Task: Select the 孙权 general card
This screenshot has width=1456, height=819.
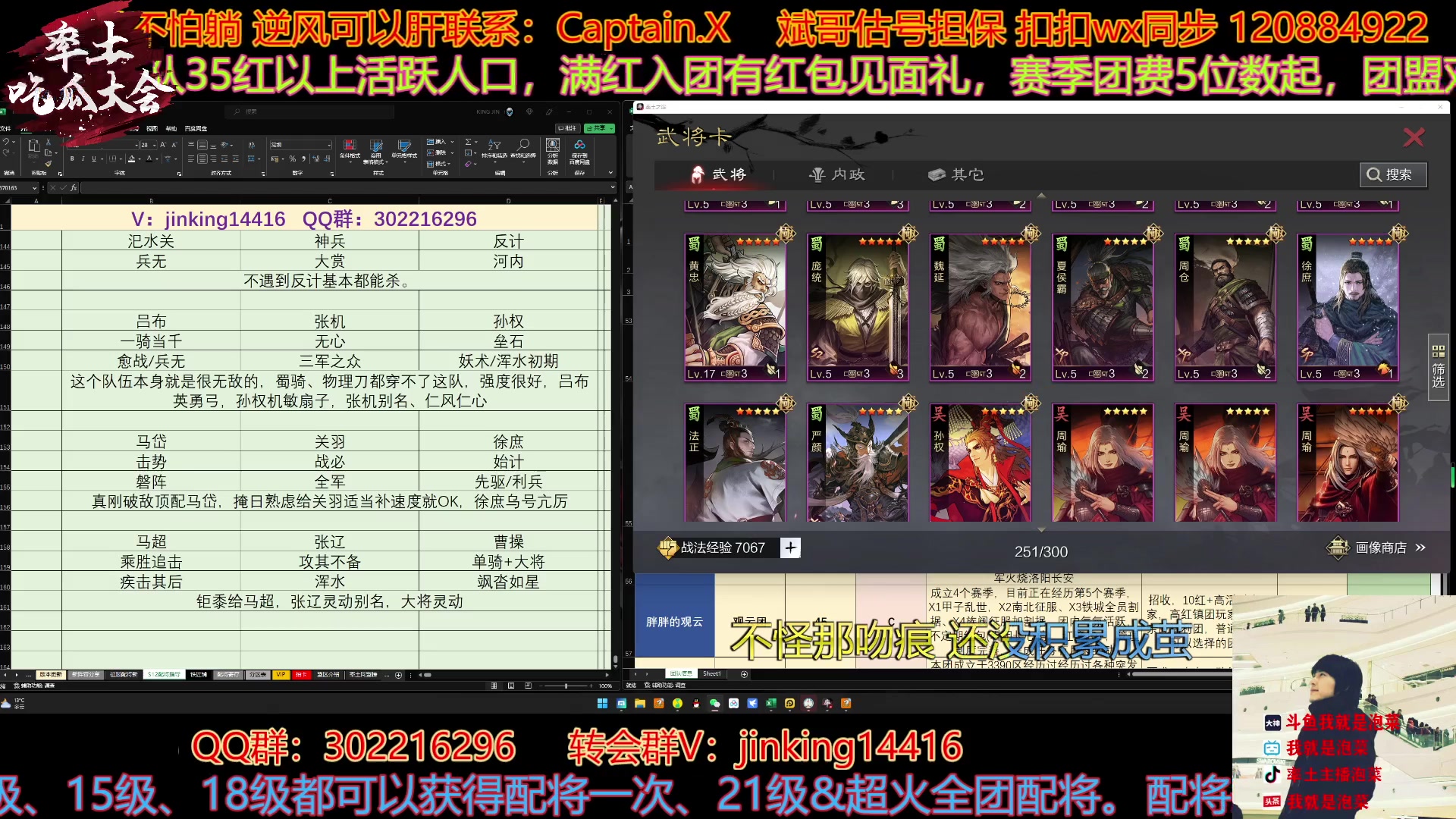Action: pyautogui.click(x=981, y=463)
